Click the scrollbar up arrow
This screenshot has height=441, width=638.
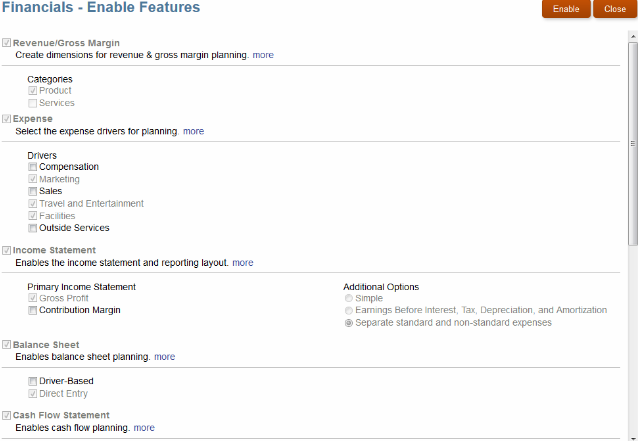pos(633,36)
